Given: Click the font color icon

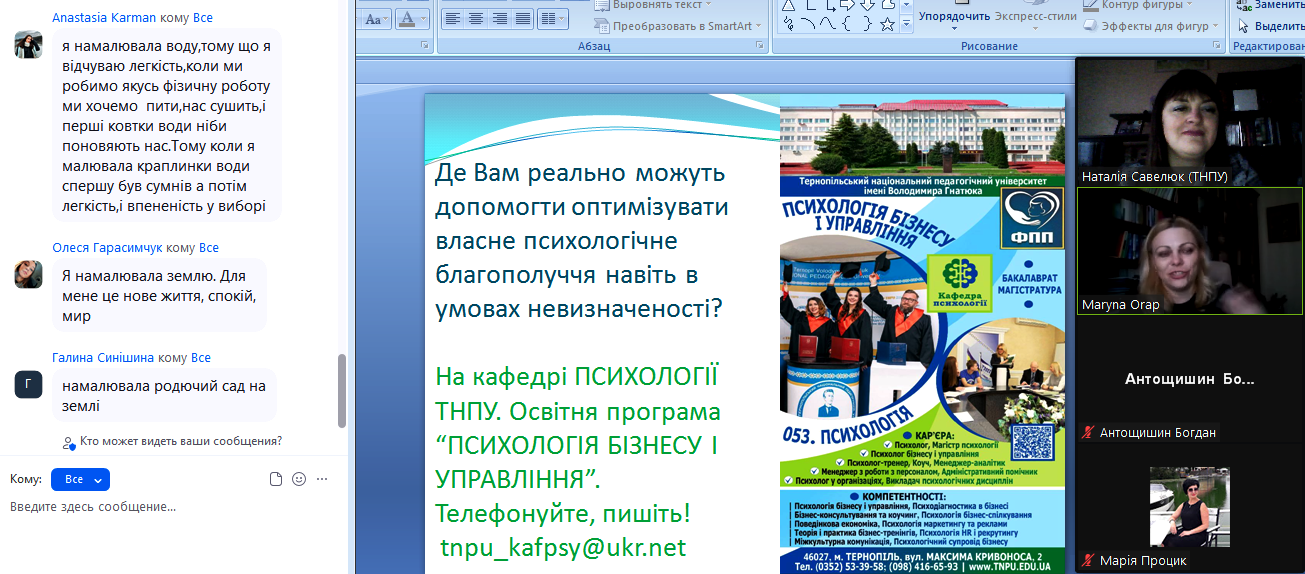Looking at the screenshot, I should pyautogui.click(x=405, y=19).
